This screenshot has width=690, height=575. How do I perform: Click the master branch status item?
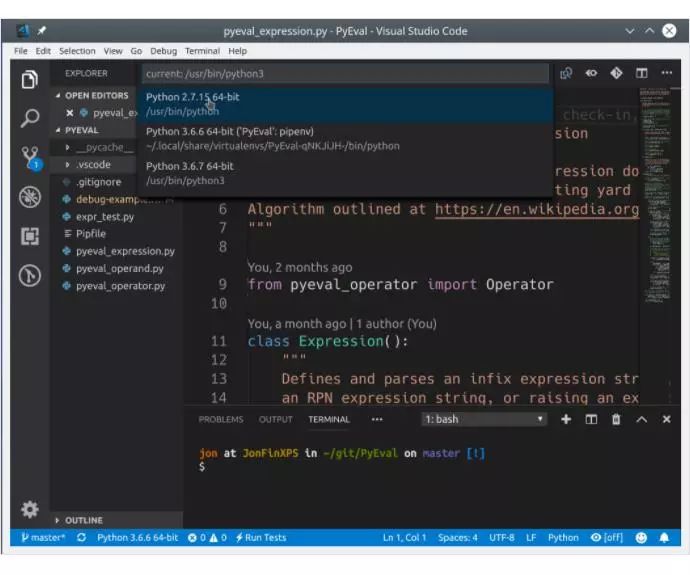click(x=43, y=538)
